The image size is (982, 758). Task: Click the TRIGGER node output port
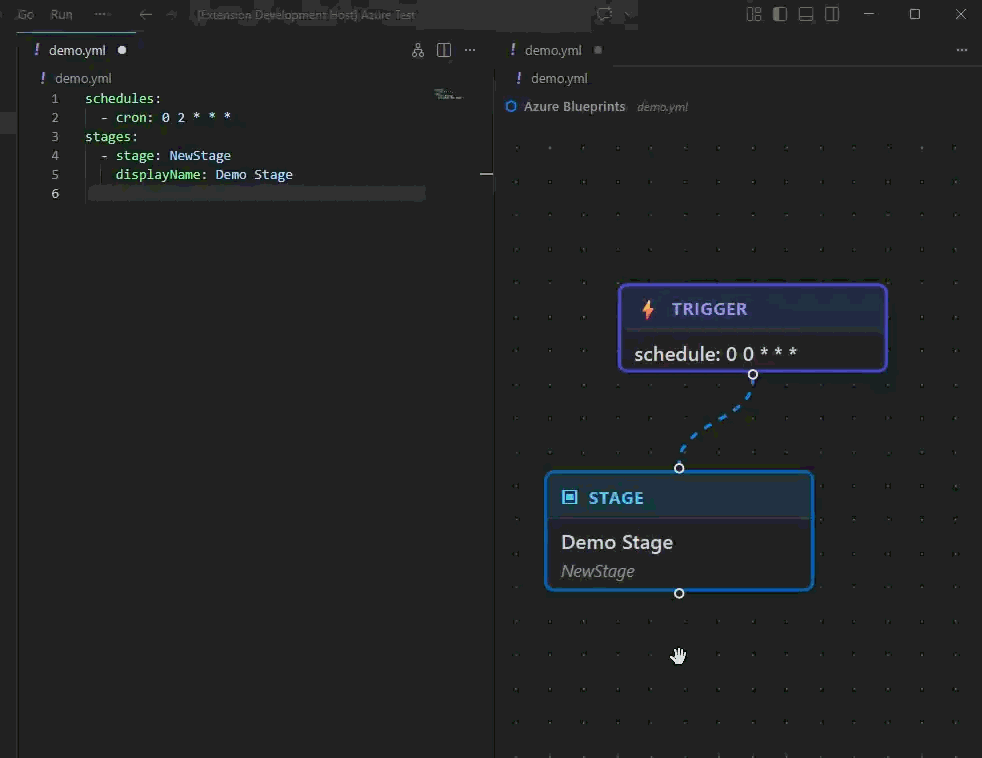(753, 375)
